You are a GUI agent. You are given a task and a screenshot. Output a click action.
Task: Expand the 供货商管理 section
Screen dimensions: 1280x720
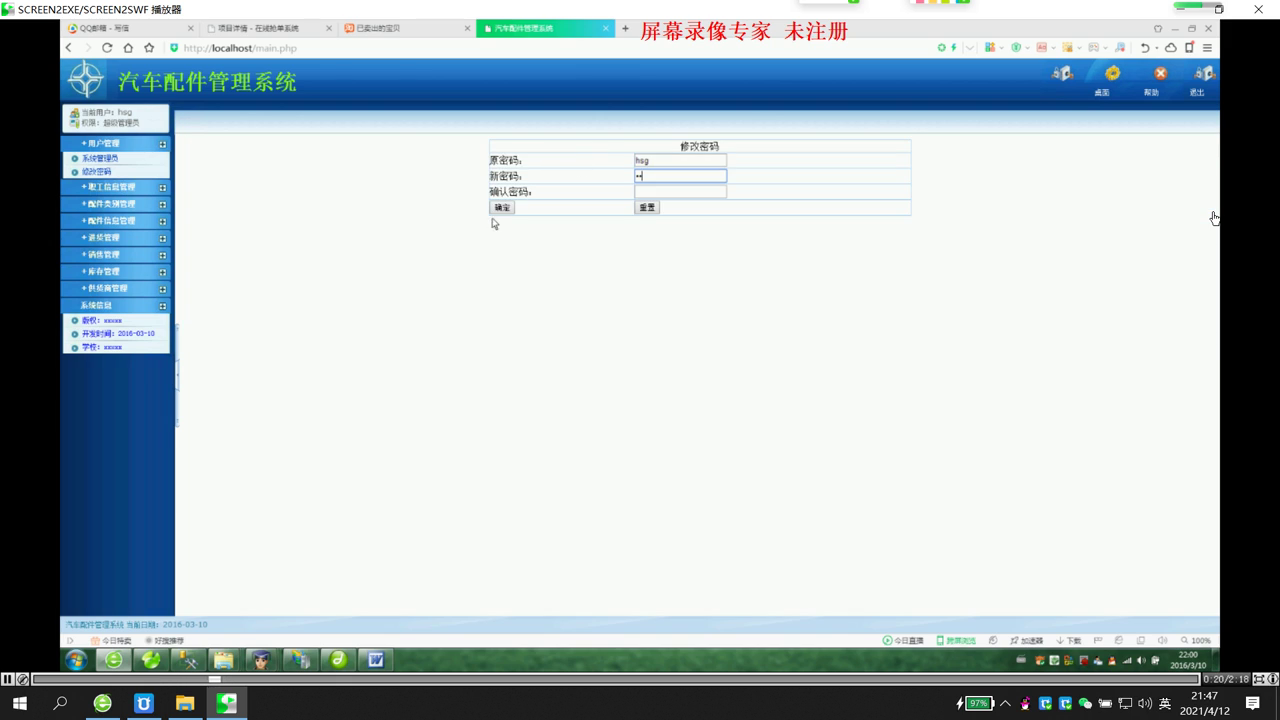[116, 289]
